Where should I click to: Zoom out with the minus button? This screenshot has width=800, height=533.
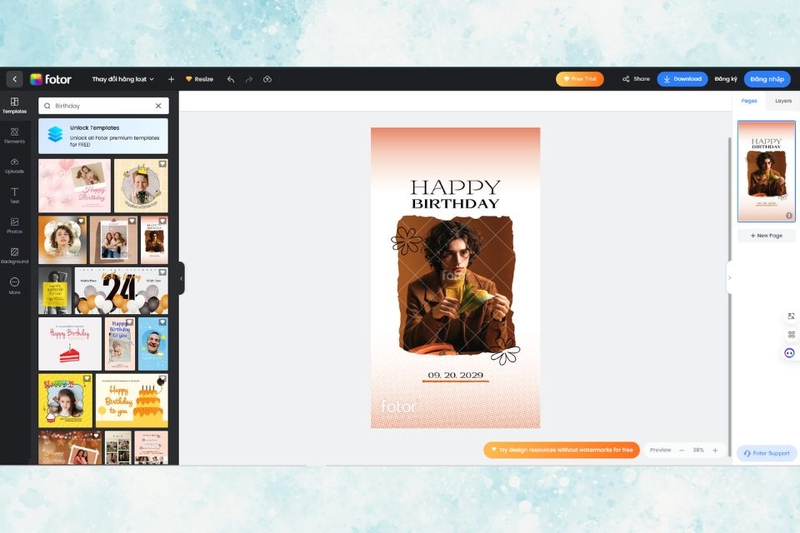pos(682,450)
